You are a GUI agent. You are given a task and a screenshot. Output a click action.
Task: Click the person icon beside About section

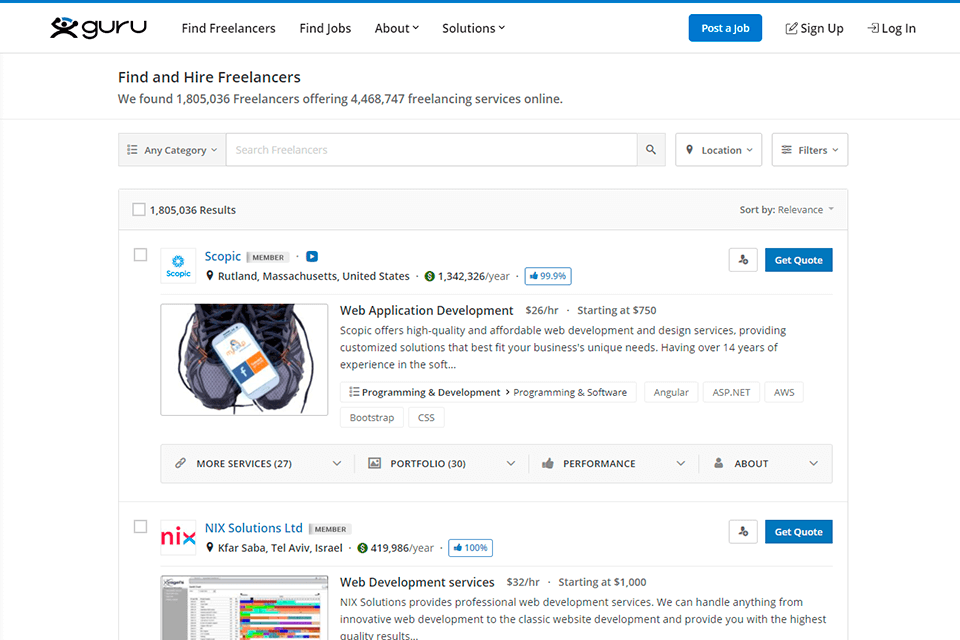coord(719,463)
